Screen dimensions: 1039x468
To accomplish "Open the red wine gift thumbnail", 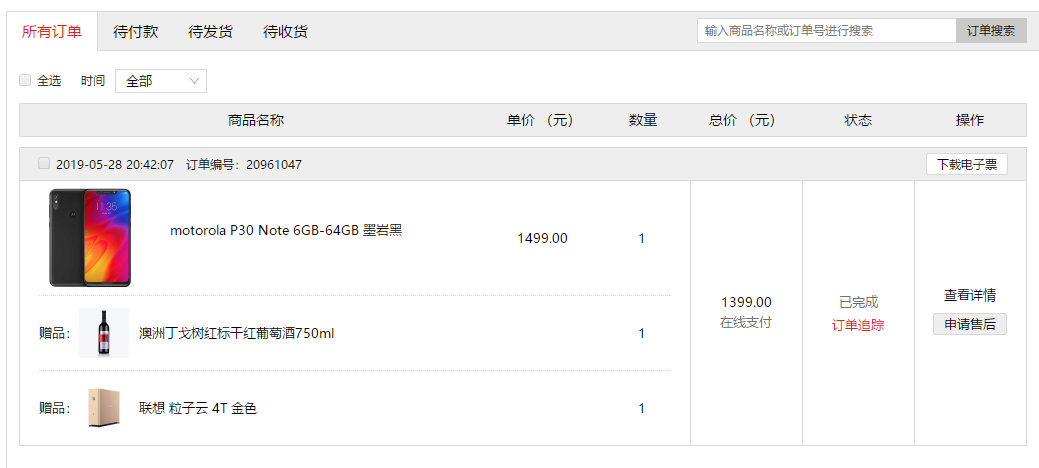I will click(104, 333).
